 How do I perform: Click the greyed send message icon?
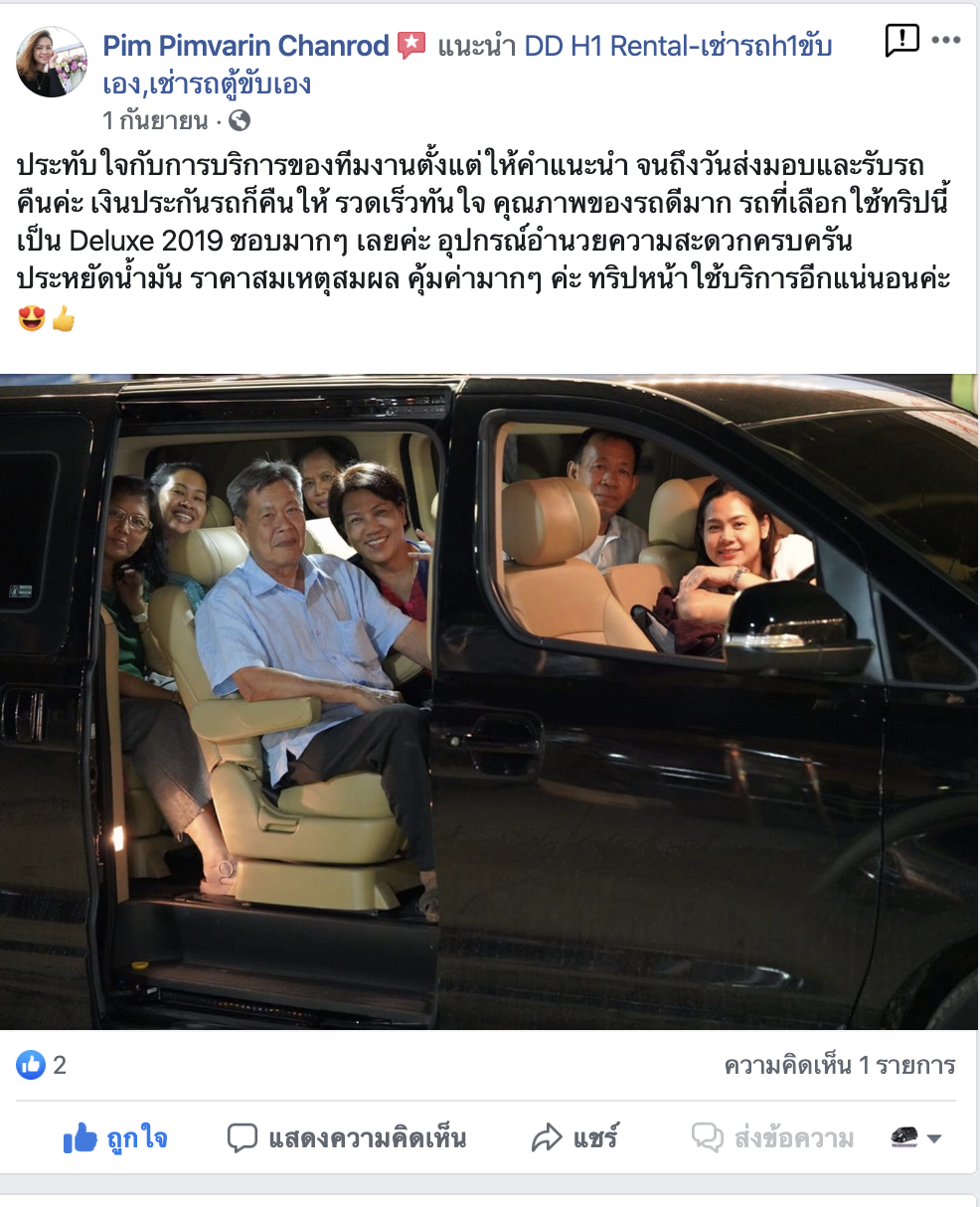tap(707, 1138)
